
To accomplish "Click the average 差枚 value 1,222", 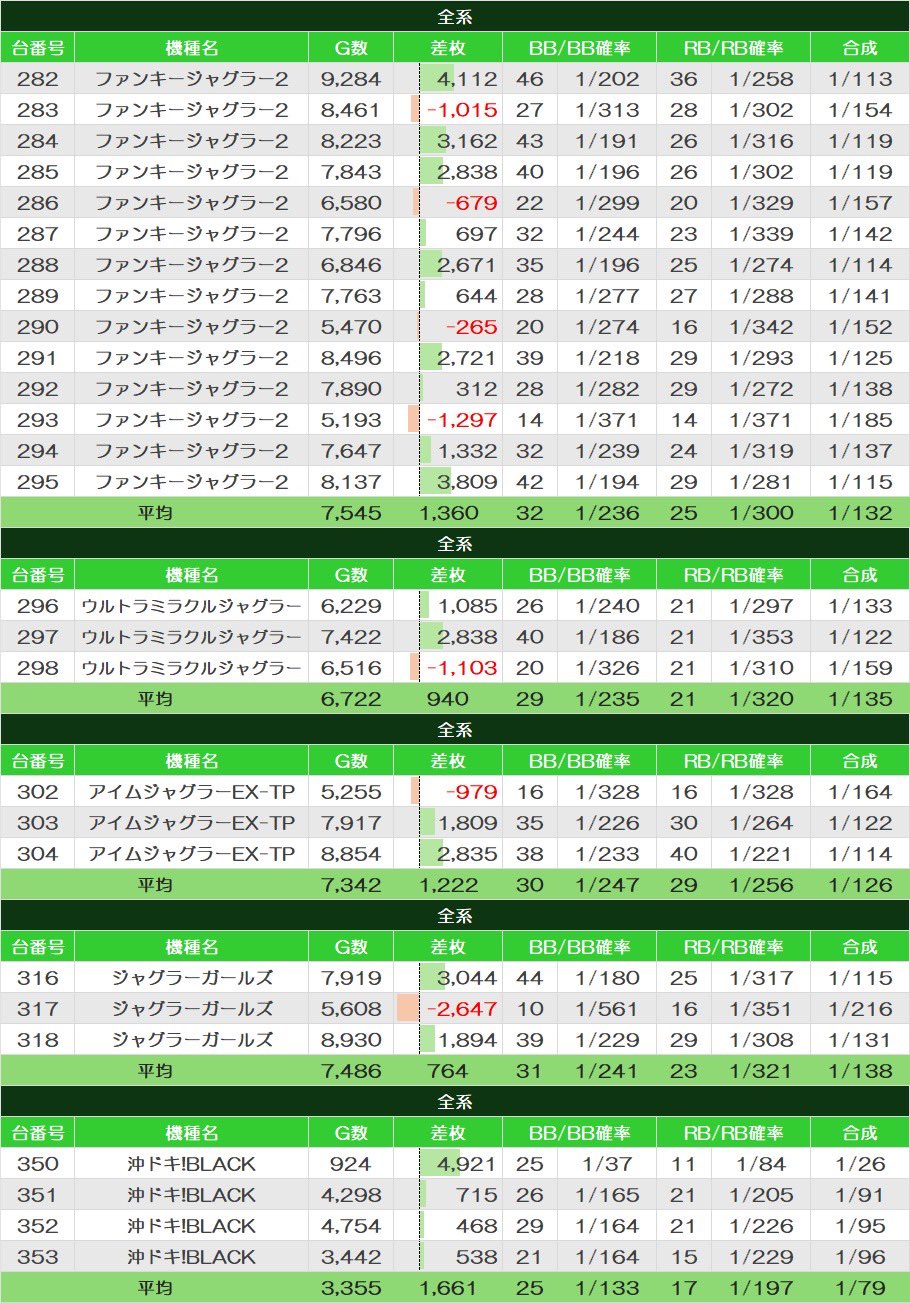I will 448,885.
